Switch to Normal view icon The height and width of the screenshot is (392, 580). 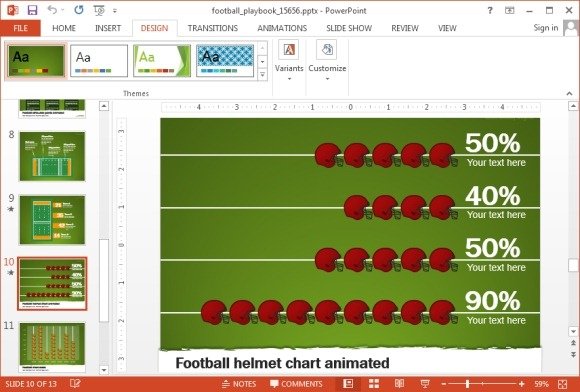(x=348, y=384)
